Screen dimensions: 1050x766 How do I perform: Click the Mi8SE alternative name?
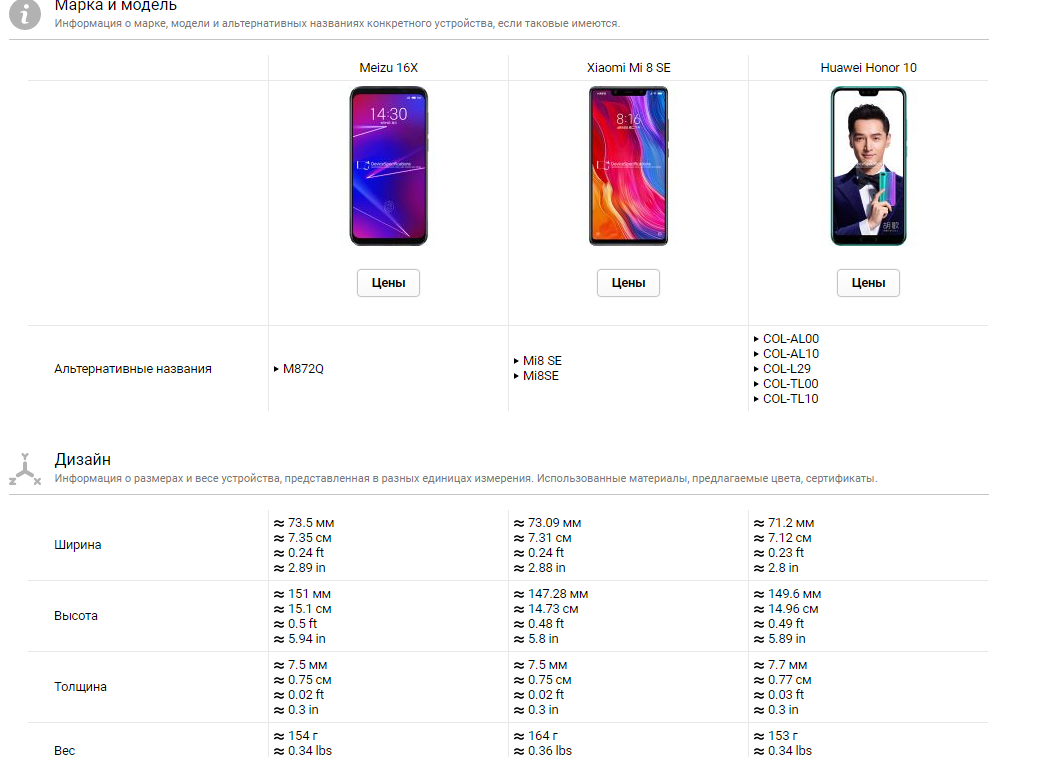[540, 376]
